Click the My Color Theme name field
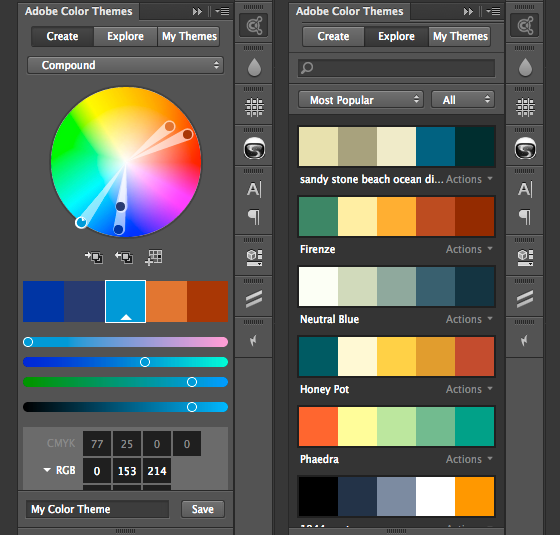The height and width of the screenshot is (535, 560). (x=97, y=509)
